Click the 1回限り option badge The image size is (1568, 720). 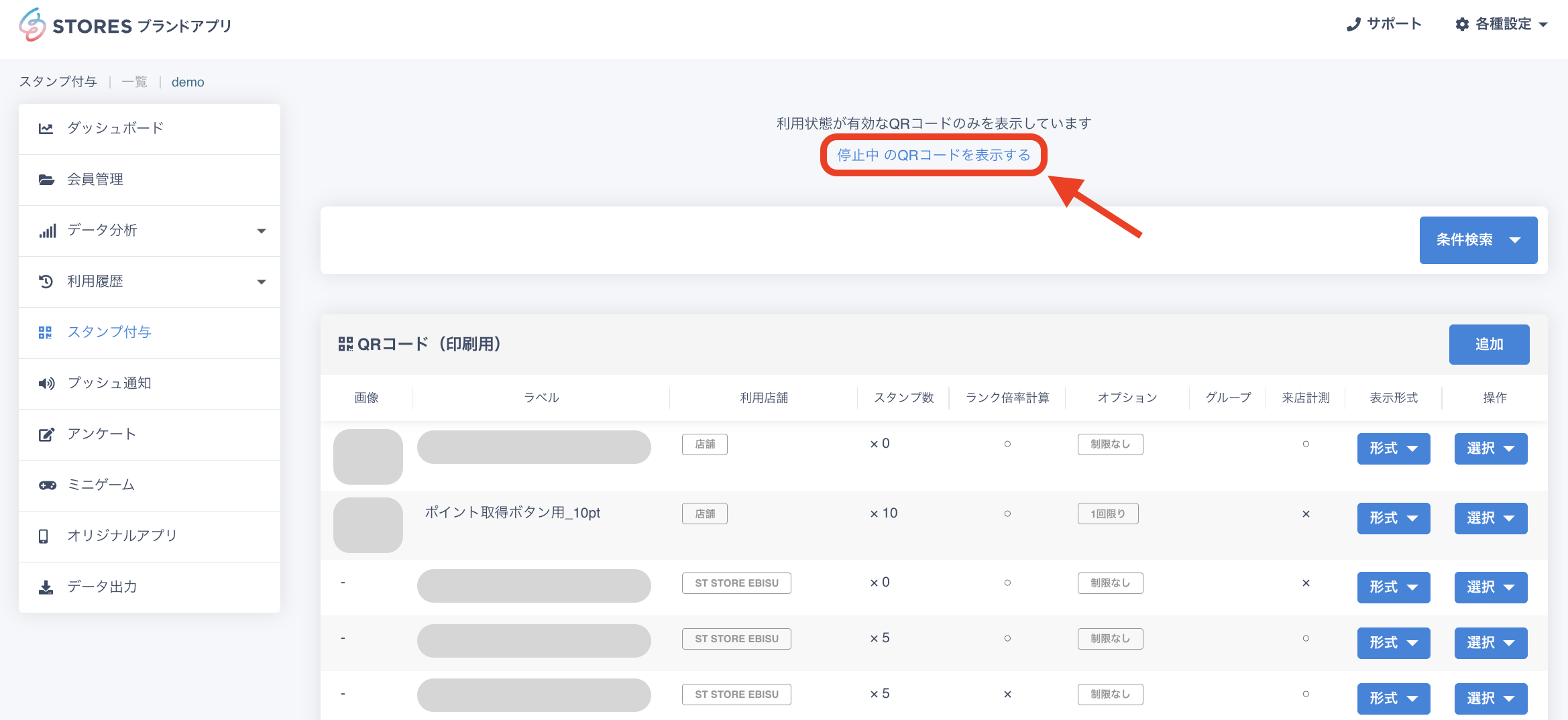click(x=1108, y=514)
